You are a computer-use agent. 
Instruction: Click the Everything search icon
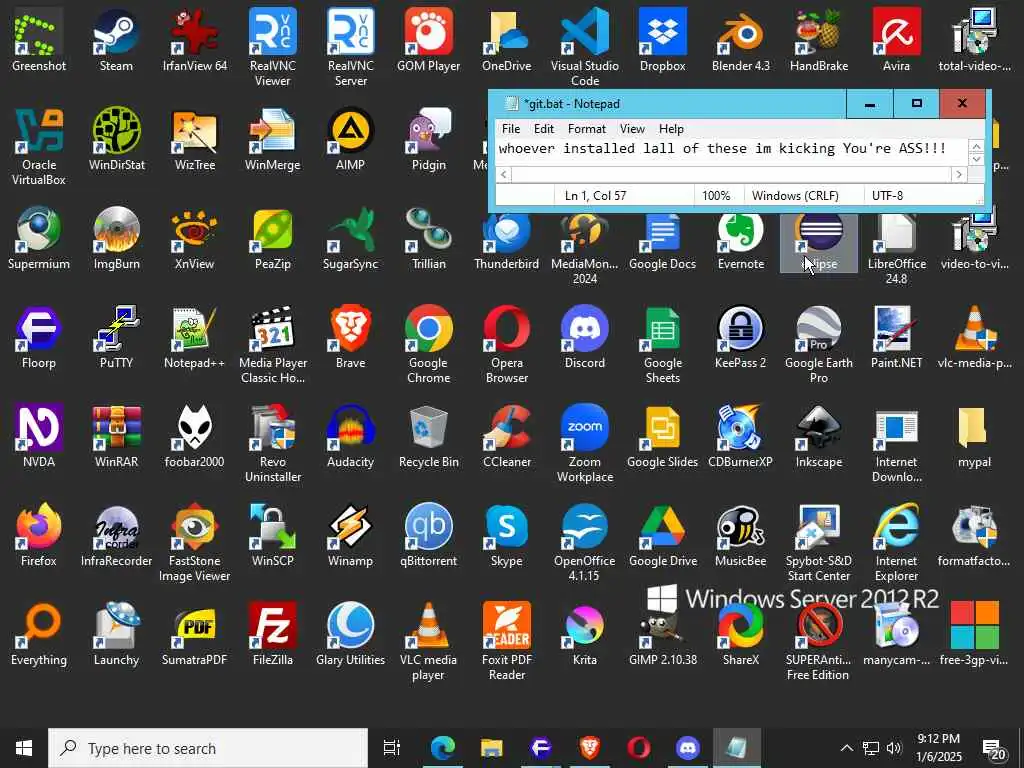tap(39, 634)
